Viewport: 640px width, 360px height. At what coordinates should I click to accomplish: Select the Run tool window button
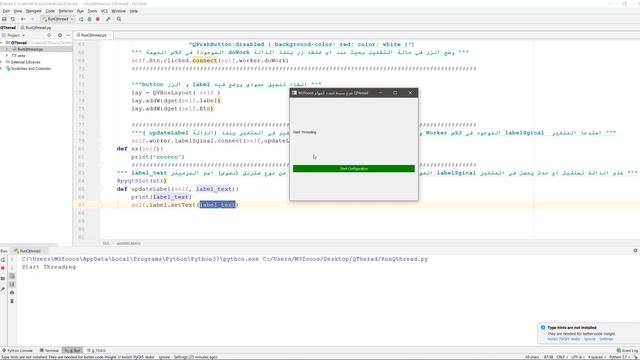72,351
